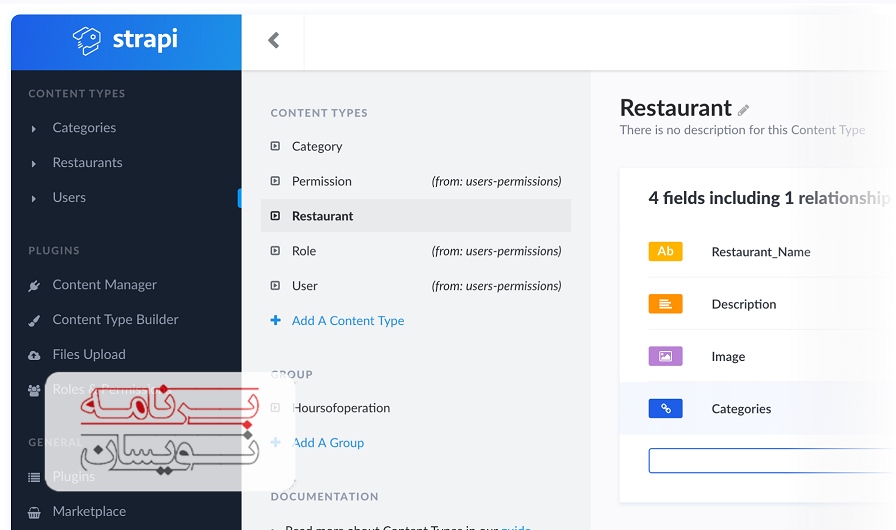
Task: Click the Category row square icon
Action: click(275, 146)
